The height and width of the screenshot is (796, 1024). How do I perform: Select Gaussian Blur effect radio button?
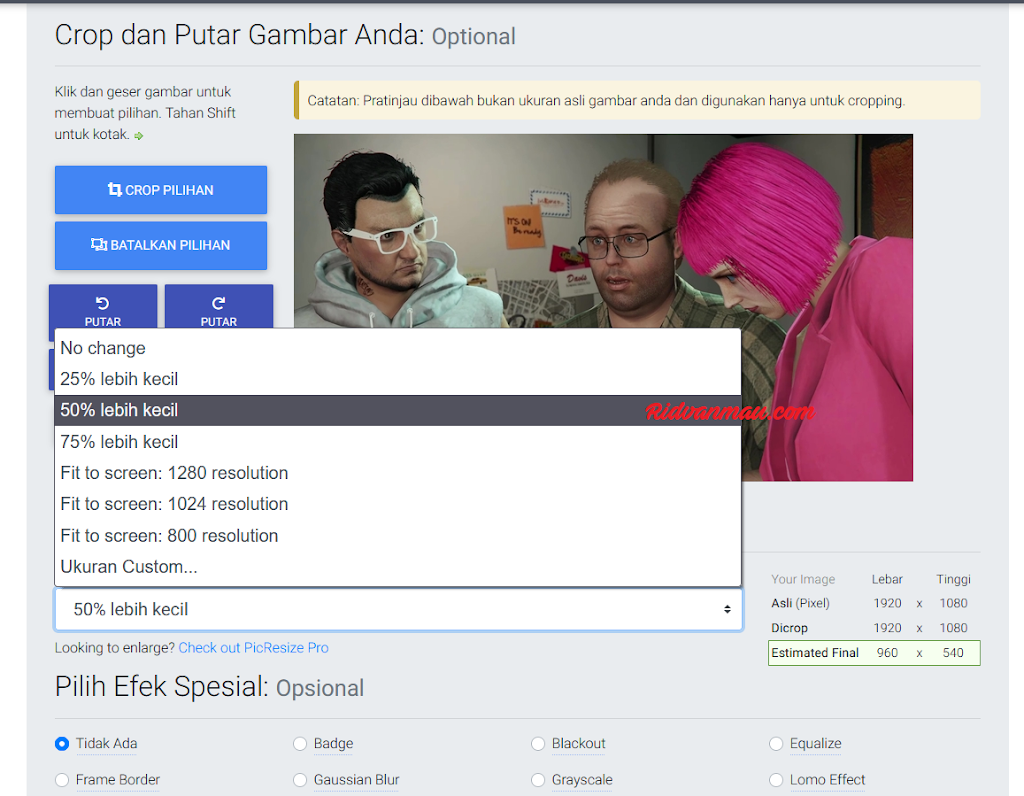300,780
